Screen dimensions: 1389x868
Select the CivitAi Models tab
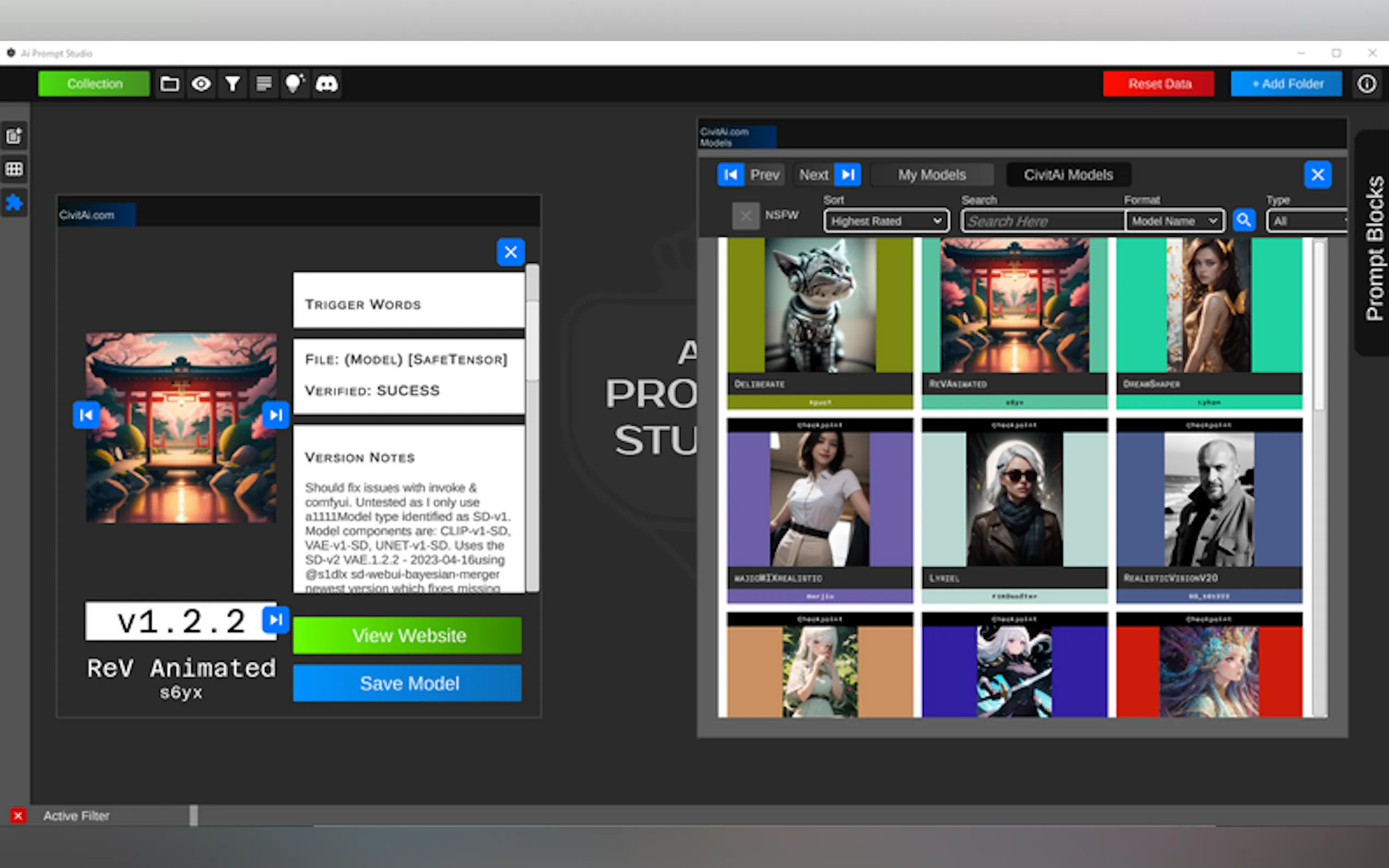(1068, 175)
